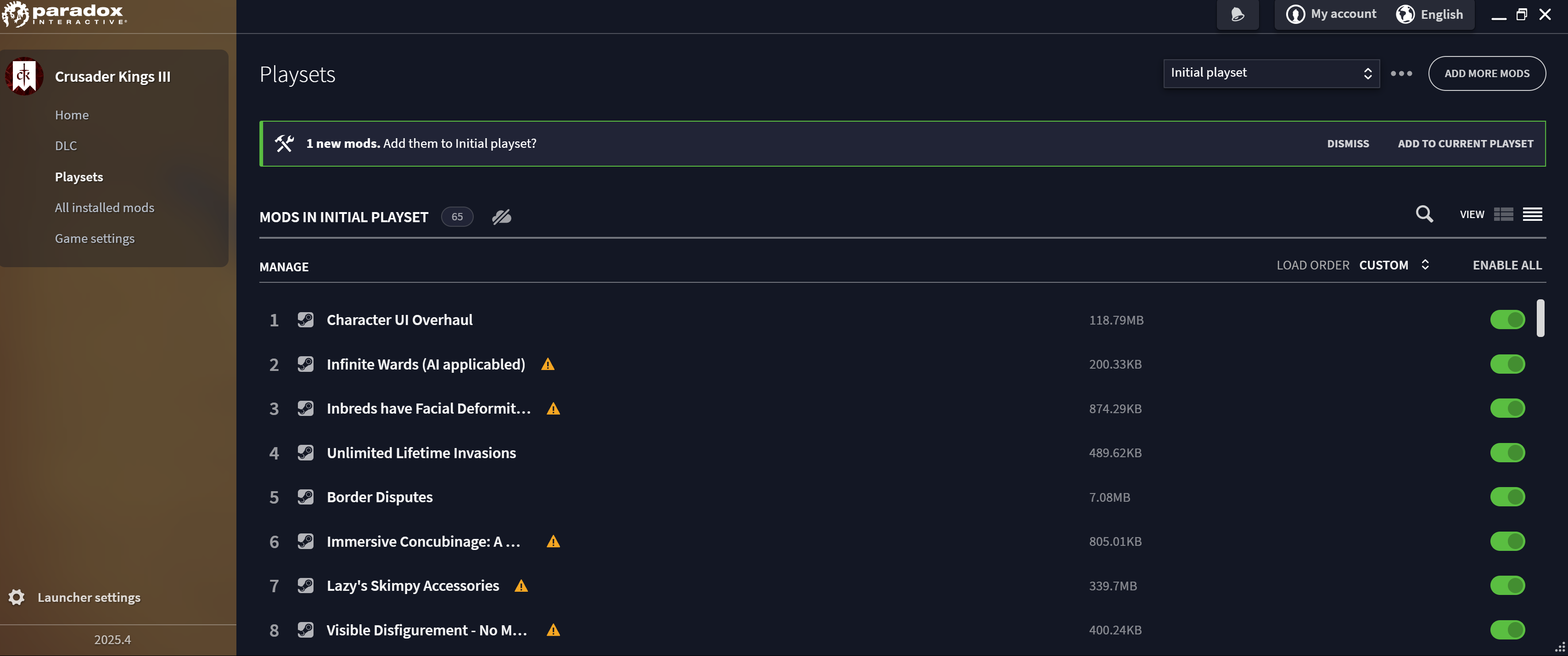Click the search magnifier for mods

(x=1424, y=213)
